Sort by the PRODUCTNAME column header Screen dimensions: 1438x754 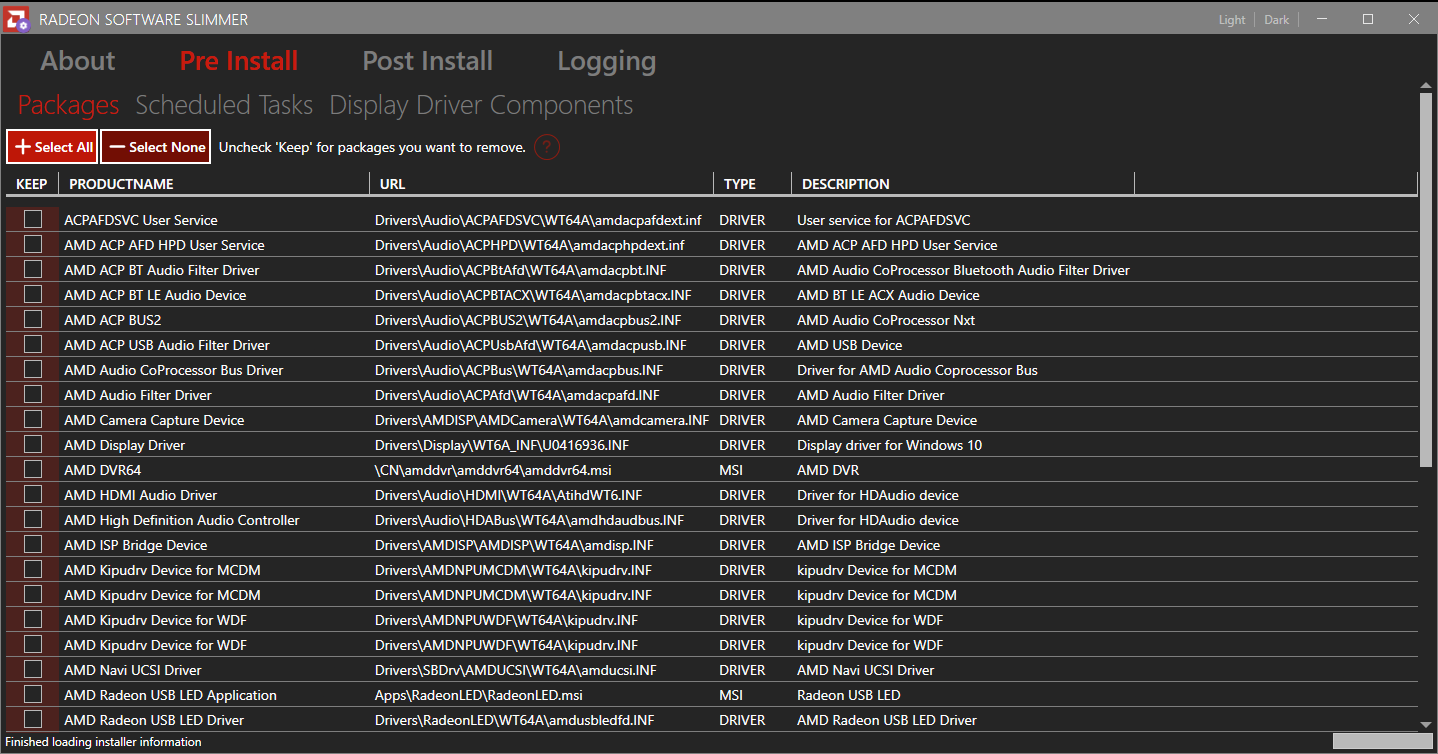[214, 184]
